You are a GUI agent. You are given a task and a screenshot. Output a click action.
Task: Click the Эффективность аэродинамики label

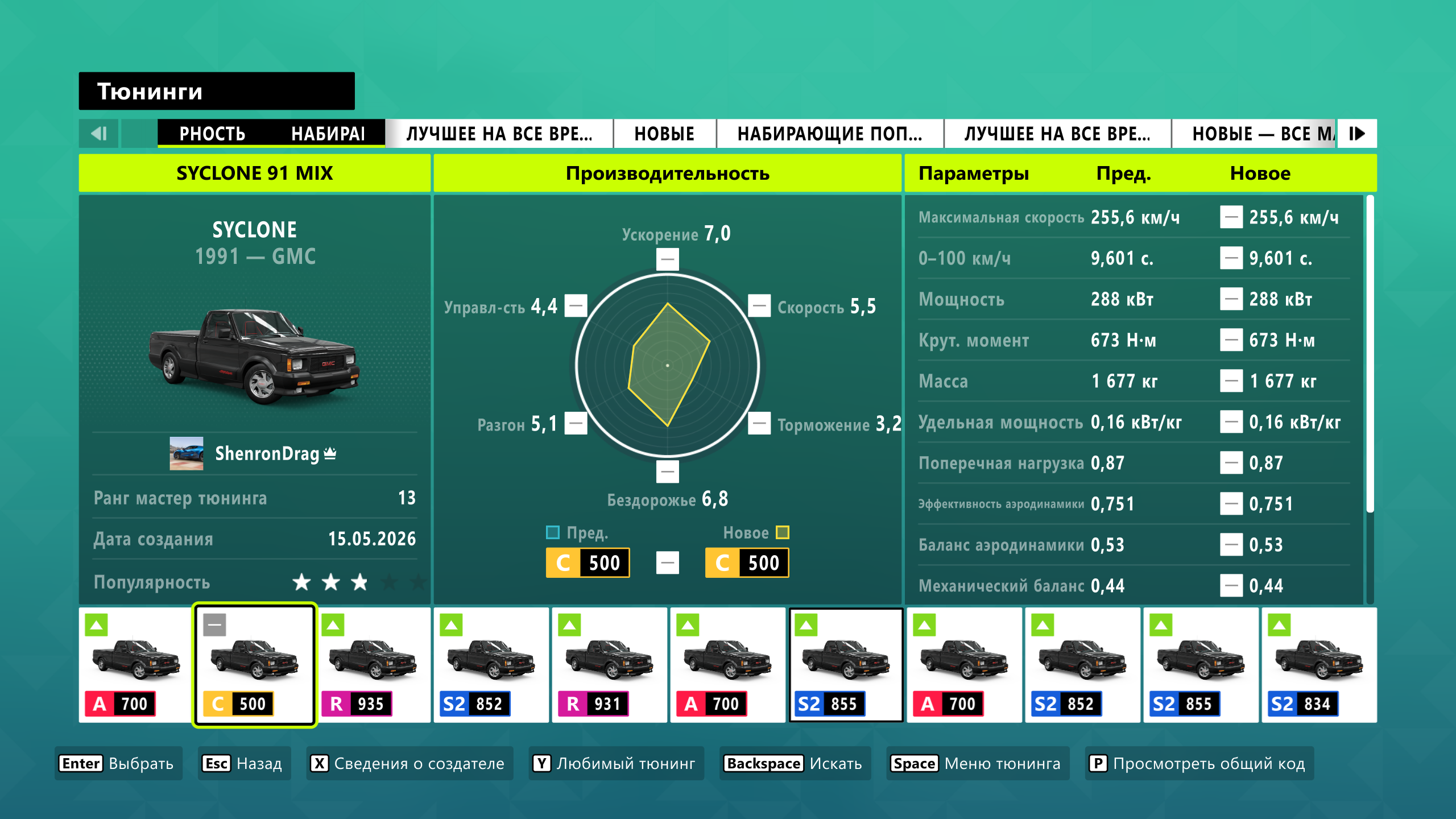coord(1001,504)
